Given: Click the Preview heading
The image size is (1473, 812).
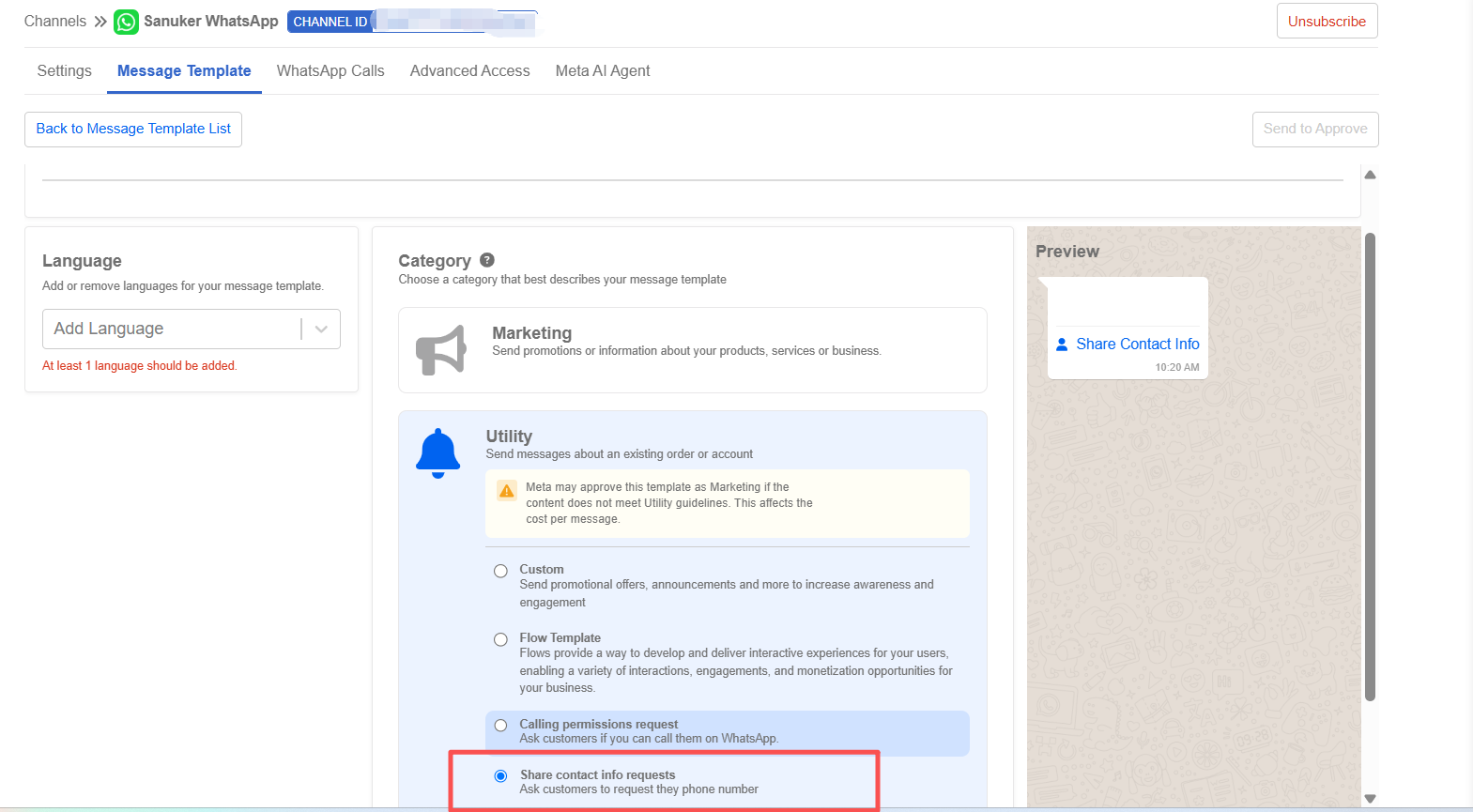Looking at the screenshot, I should [x=1067, y=252].
